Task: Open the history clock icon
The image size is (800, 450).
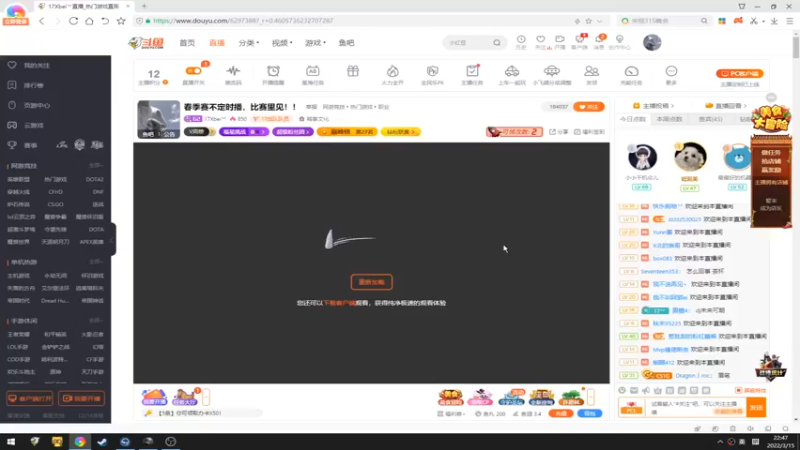Action: 521,42
